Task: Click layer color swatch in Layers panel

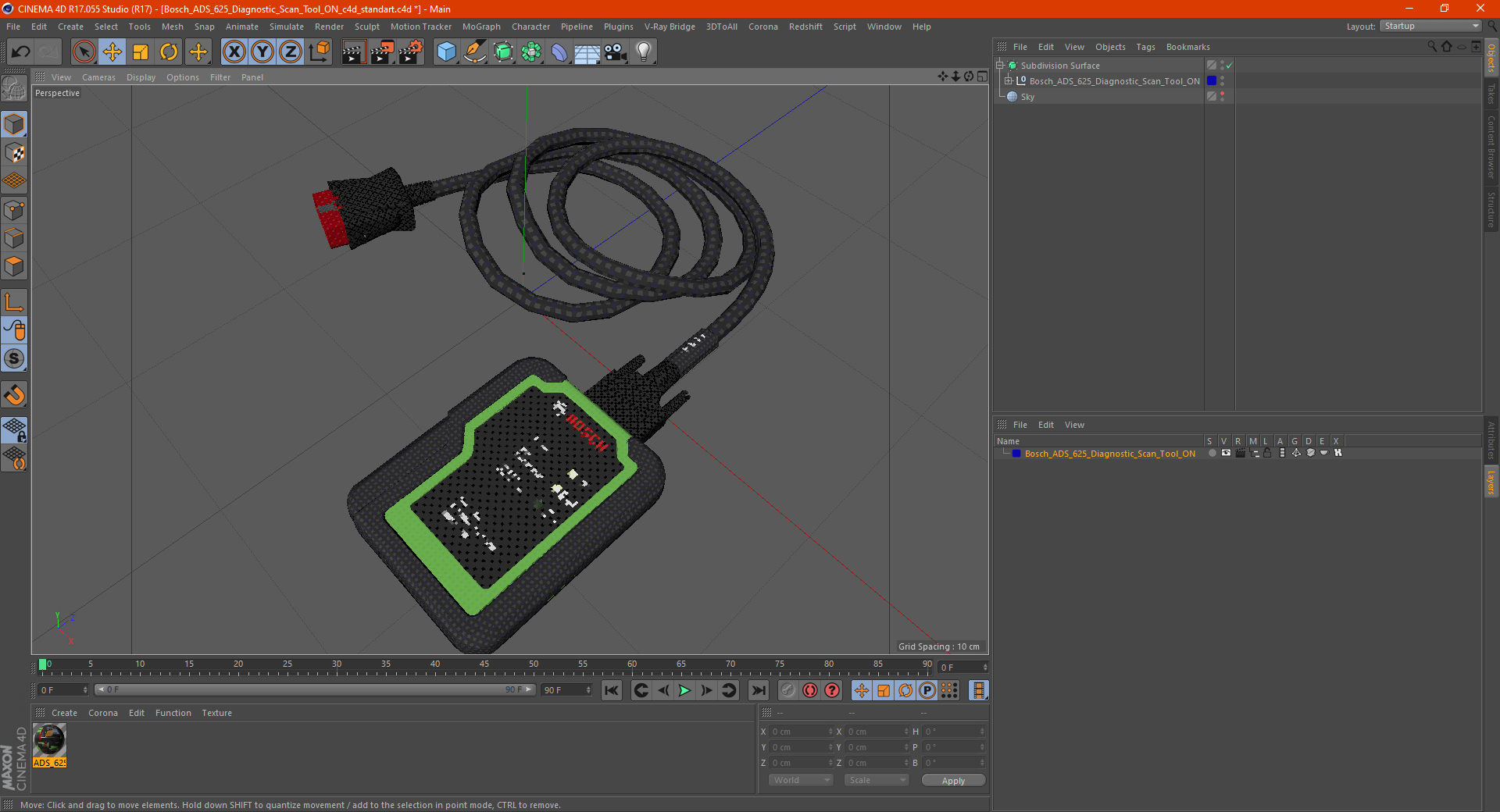Action: [1016, 454]
